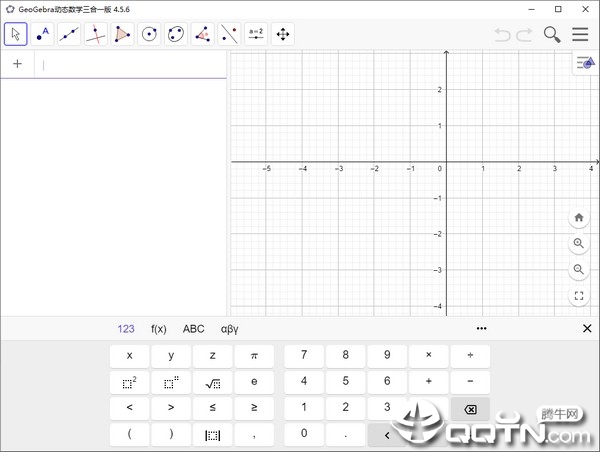
Task: Open the hamburger main menu
Action: (580, 34)
